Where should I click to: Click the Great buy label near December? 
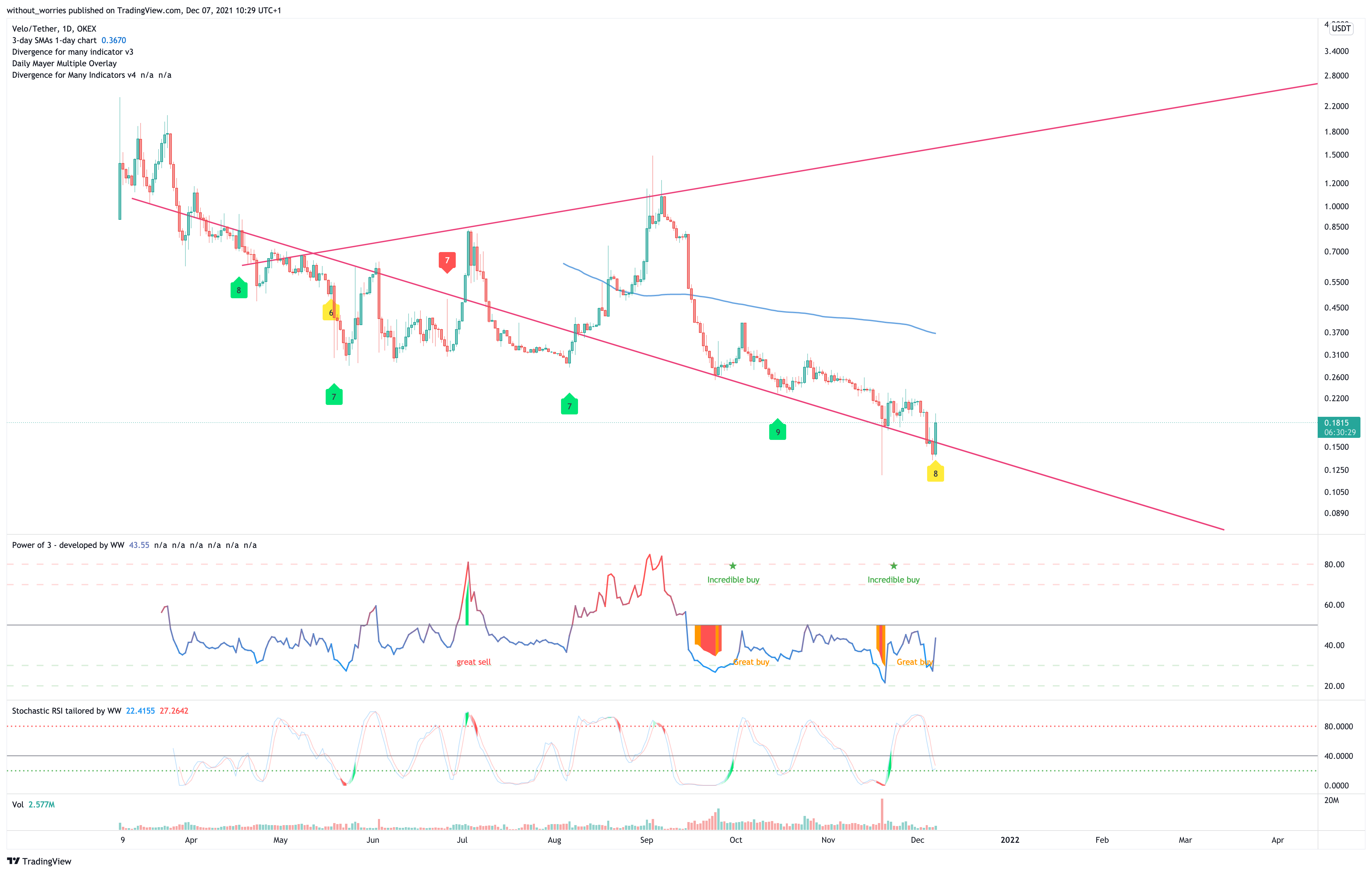click(x=915, y=662)
